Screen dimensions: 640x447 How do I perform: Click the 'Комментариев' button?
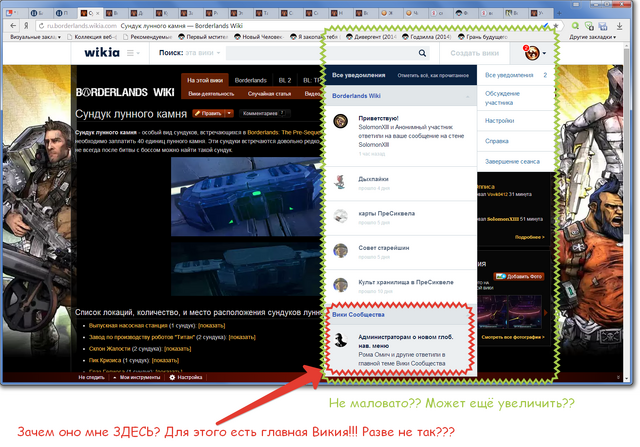click(264, 113)
